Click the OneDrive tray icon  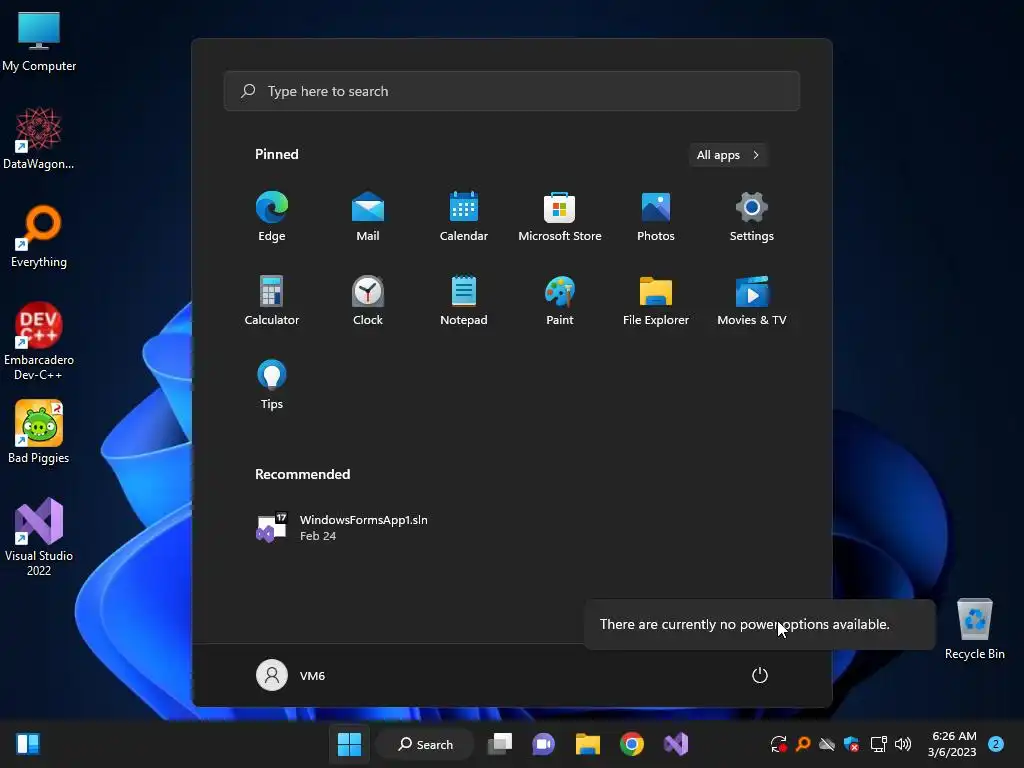coord(827,744)
